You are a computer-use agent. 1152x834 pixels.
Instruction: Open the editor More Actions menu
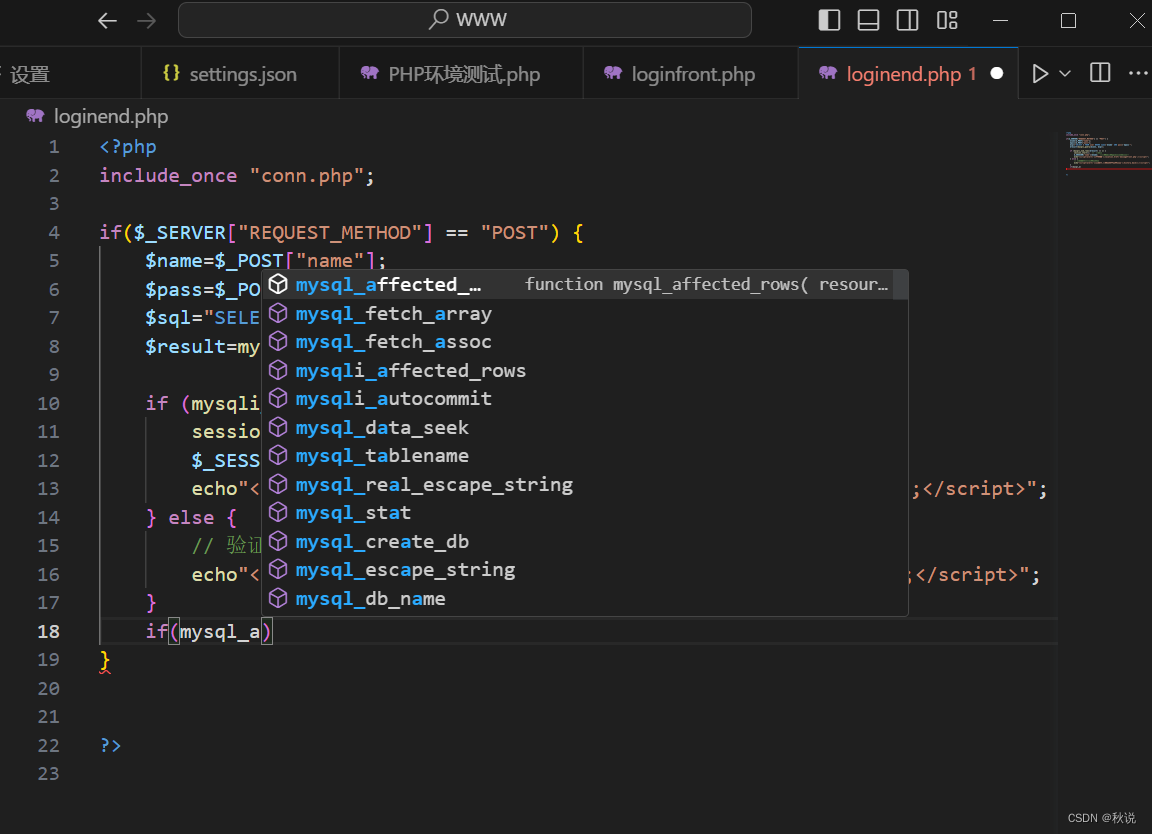point(1138,73)
